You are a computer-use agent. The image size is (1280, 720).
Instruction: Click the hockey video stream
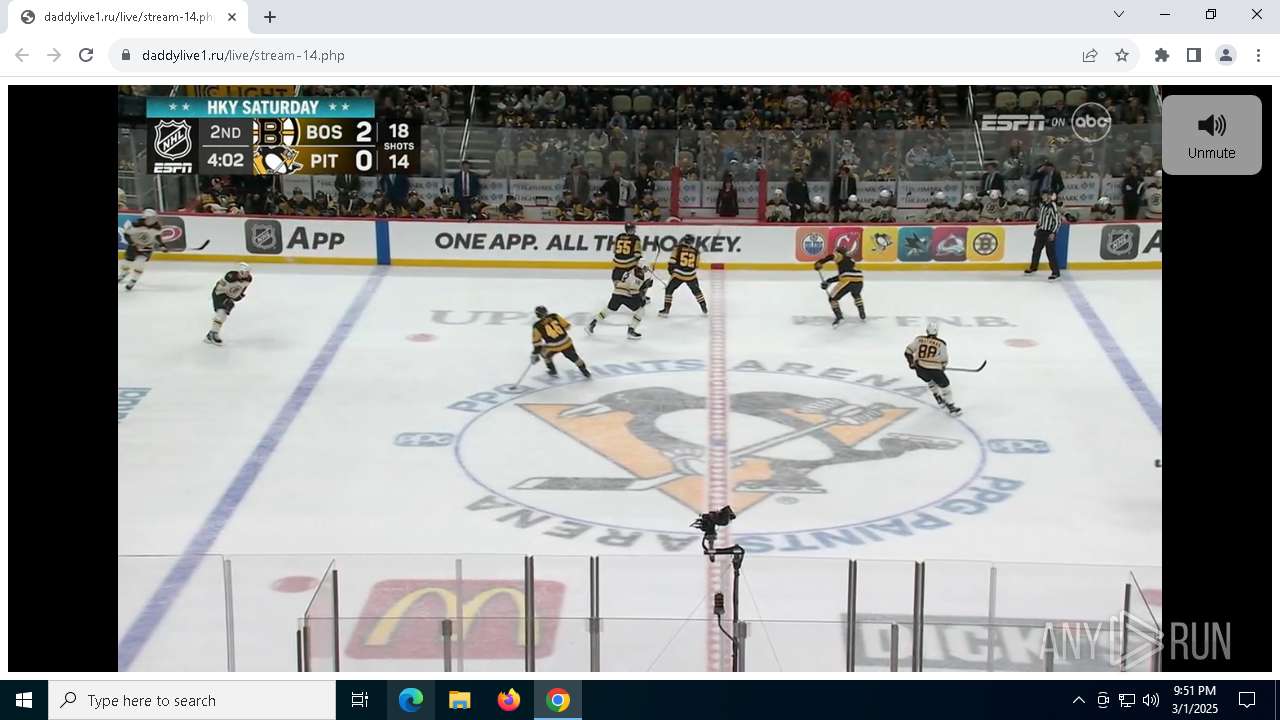coord(640,378)
